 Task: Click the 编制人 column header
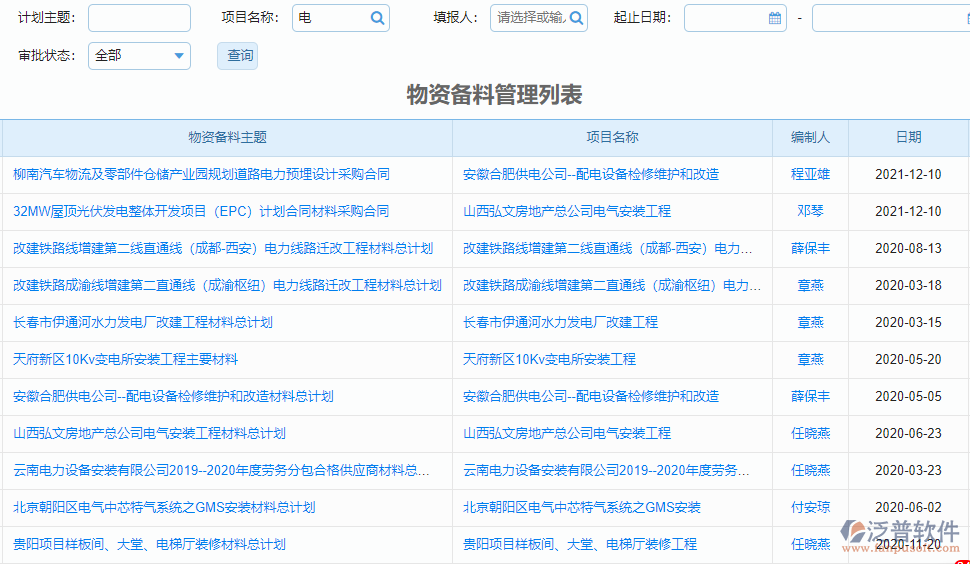click(x=810, y=137)
